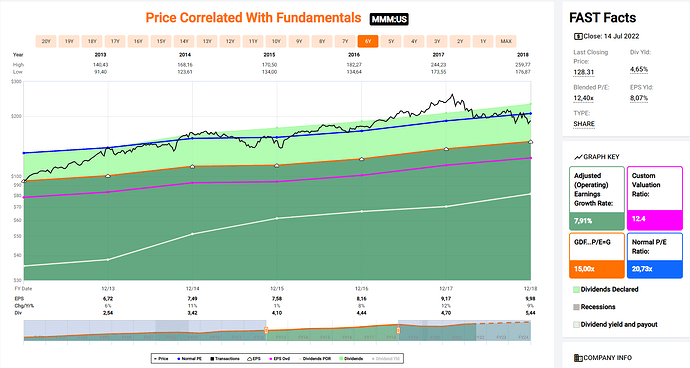Click the Div Yld 4,65% value
This screenshot has width=690, height=368.
639,70
